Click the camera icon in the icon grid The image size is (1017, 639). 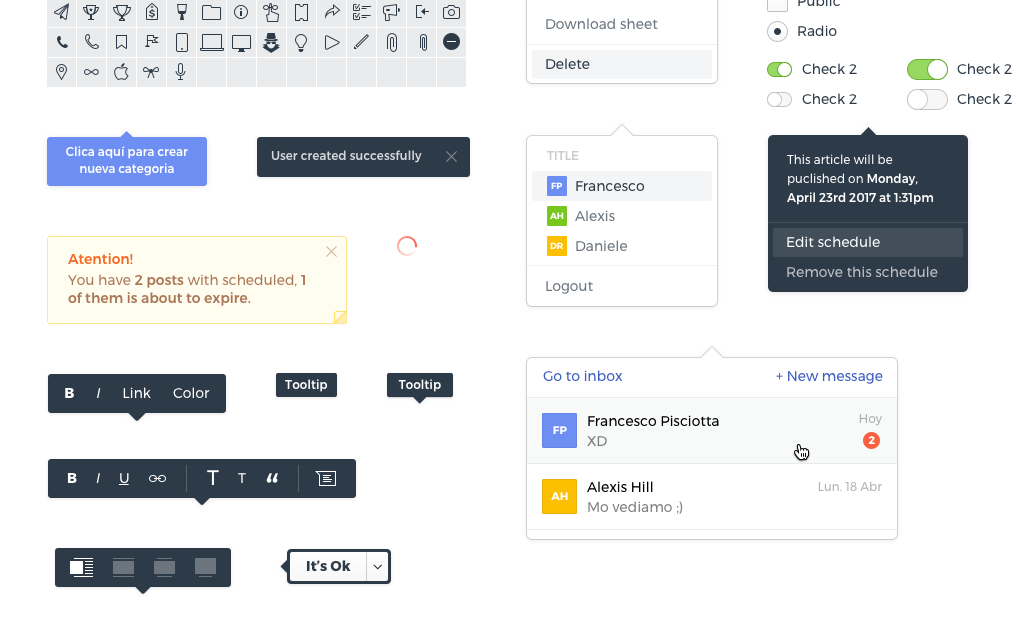coord(451,12)
